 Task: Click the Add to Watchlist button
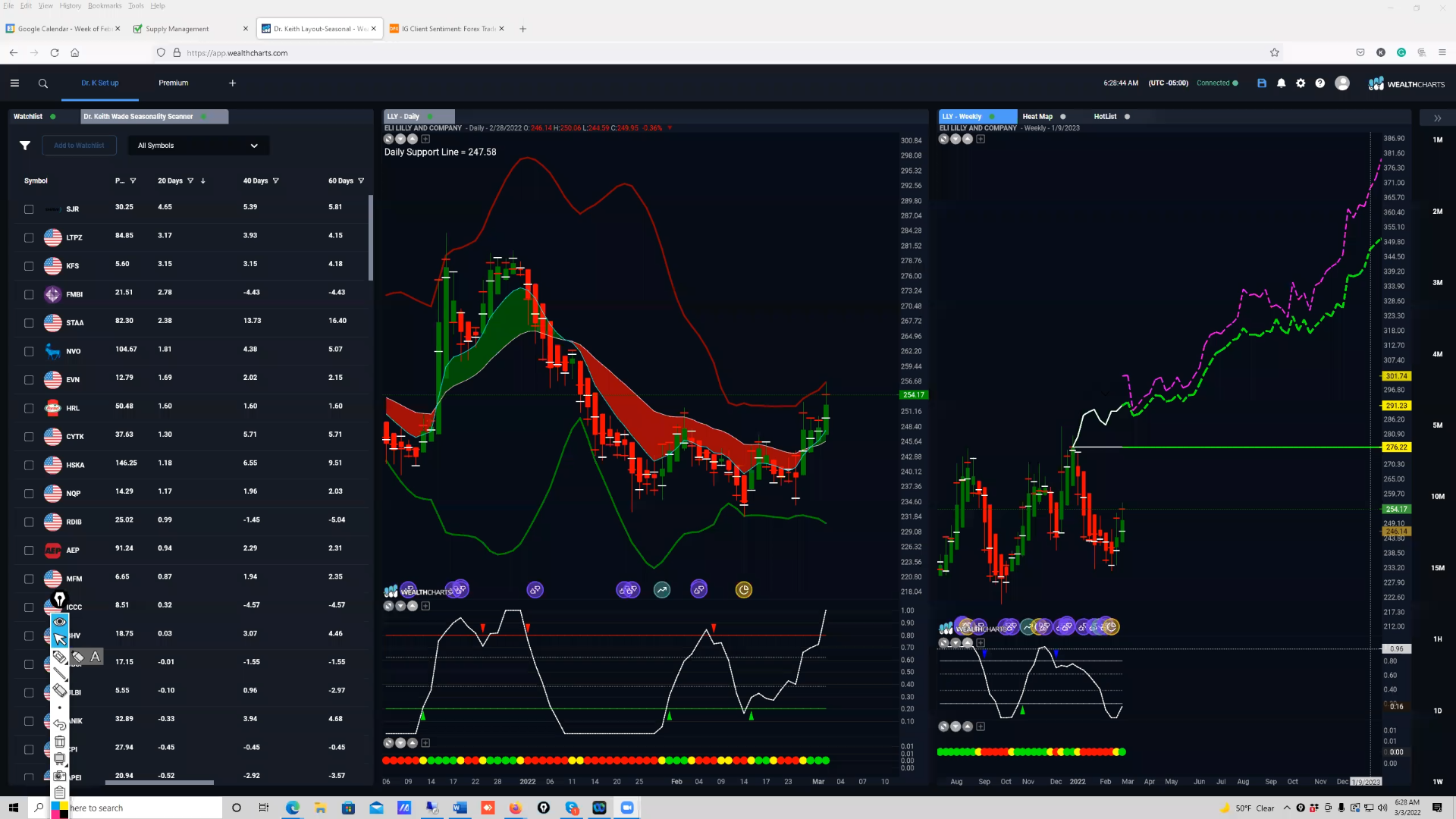[x=79, y=146]
